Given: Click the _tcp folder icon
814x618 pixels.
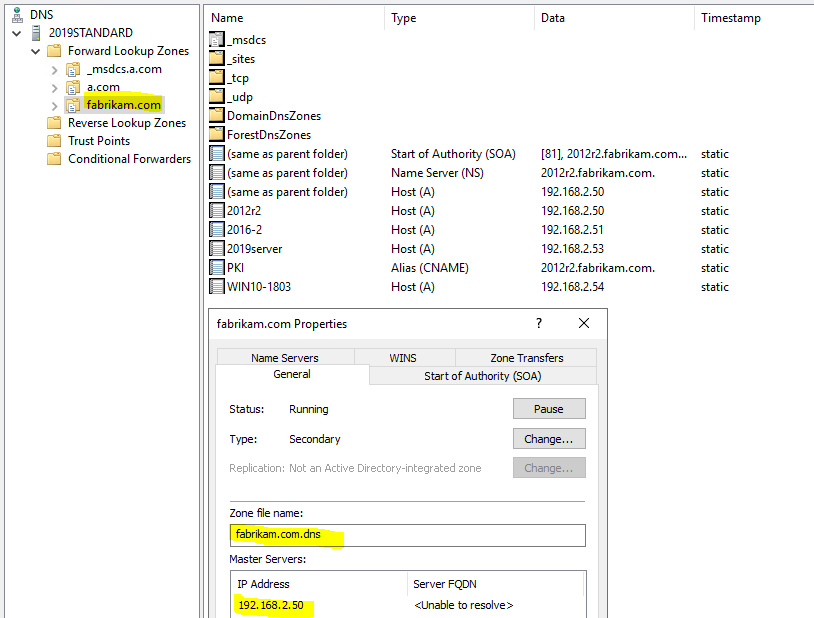Looking at the screenshot, I should [217, 78].
